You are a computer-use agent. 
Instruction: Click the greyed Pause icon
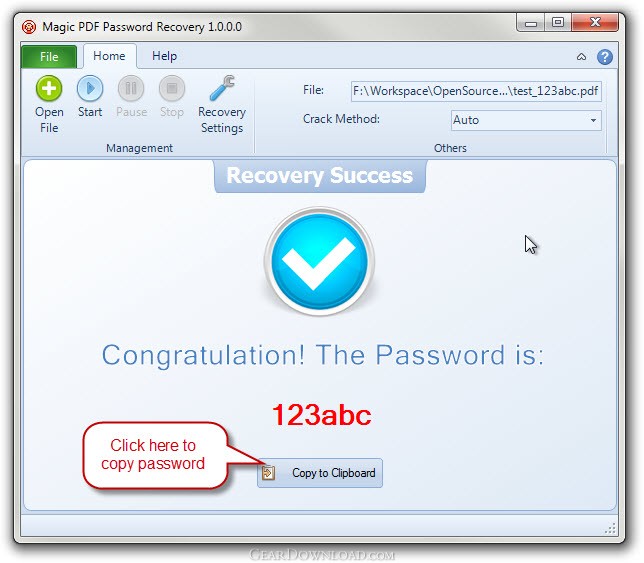tap(131, 88)
